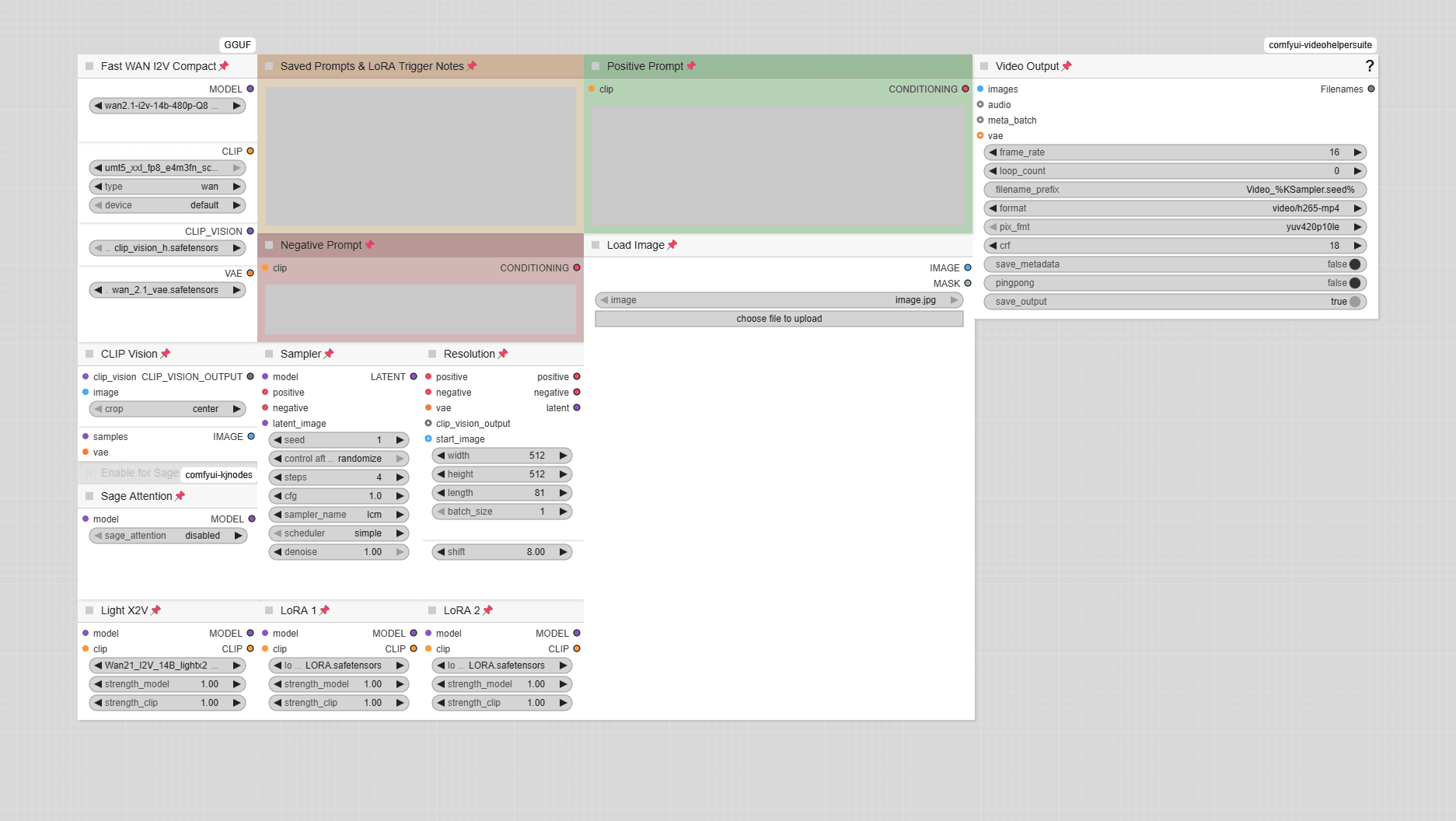Open the format video/h265-mp4 dropdown
The height and width of the screenshot is (821, 1456).
coord(1175,208)
